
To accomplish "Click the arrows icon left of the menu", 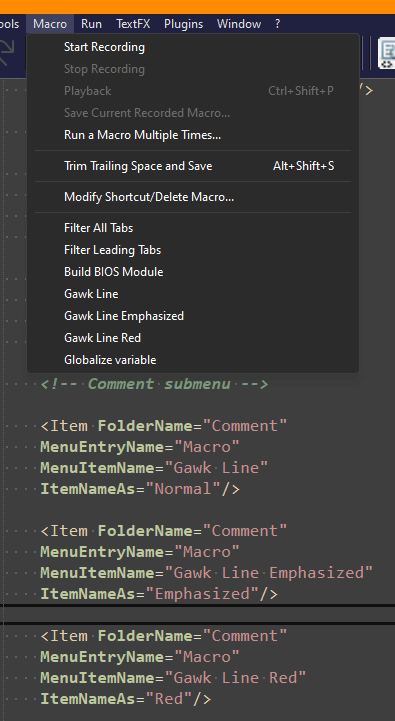I will [6, 53].
